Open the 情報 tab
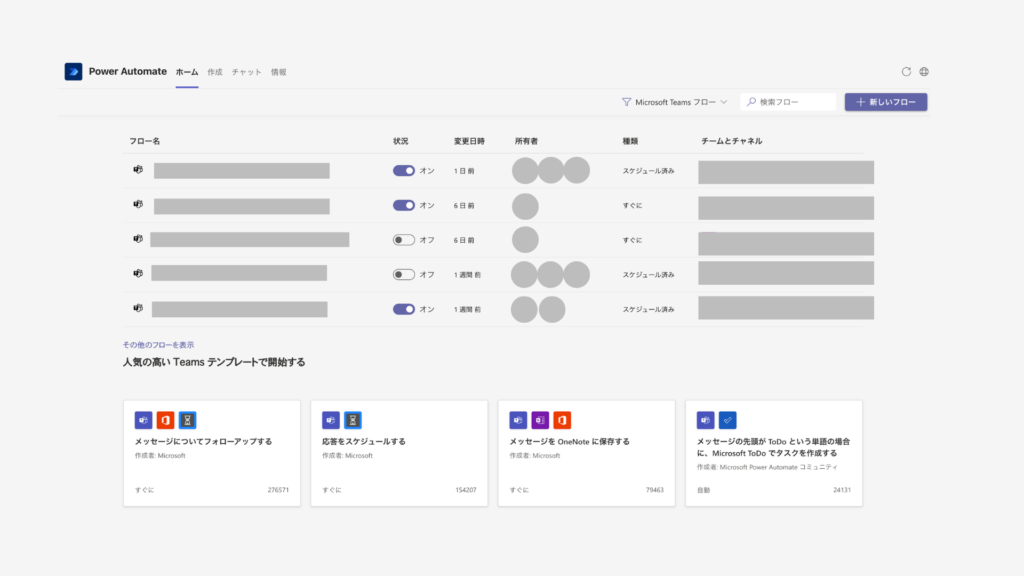The height and width of the screenshot is (576, 1024). (279, 72)
